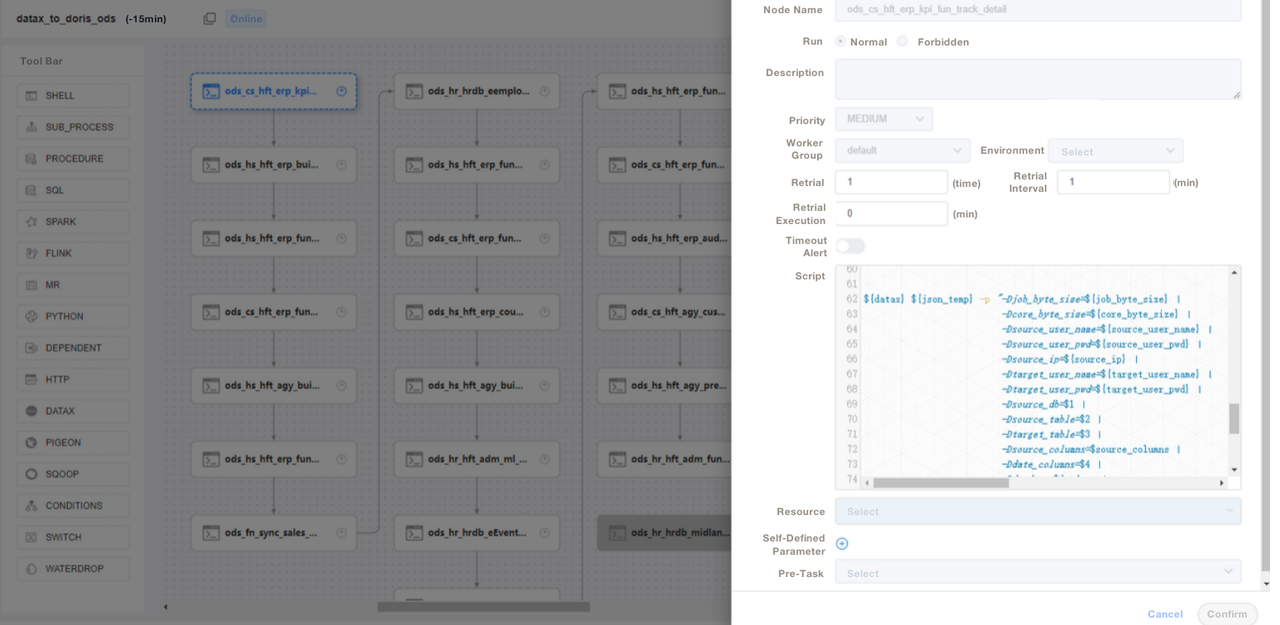Open the Resource select dropdown
Image resolution: width=1280 pixels, height=625 pixels.
tap(1037, 512)
